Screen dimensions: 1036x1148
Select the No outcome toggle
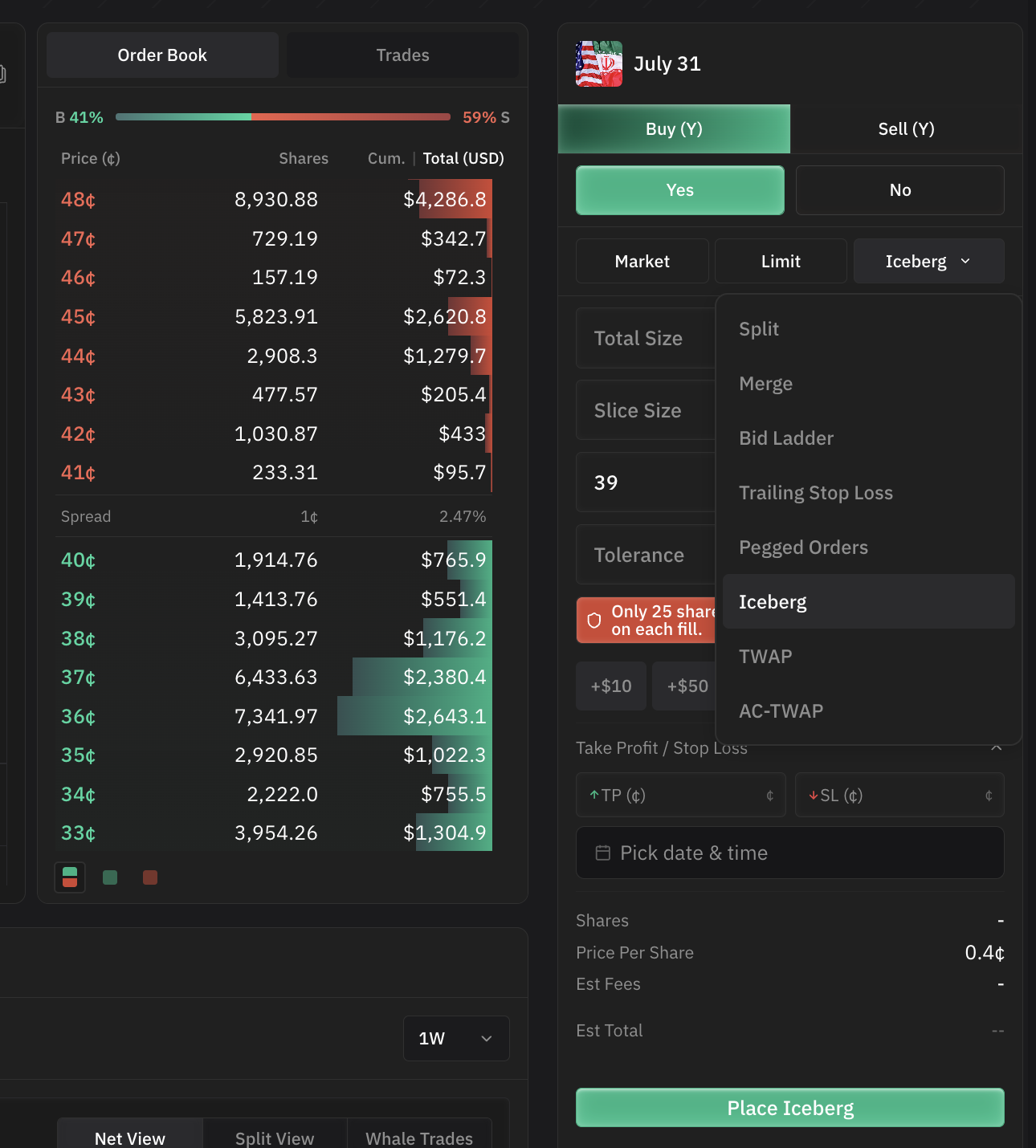point(900,190)
